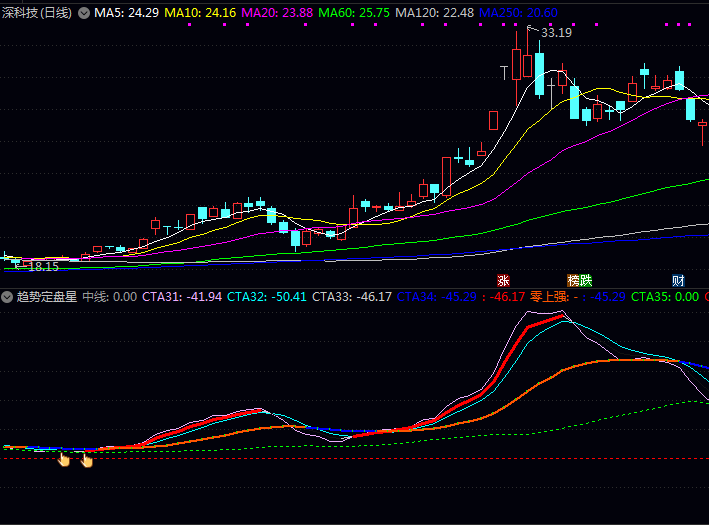Click the flag icon near 33.19 high
The image size is (709, 525).
[533, 31]
